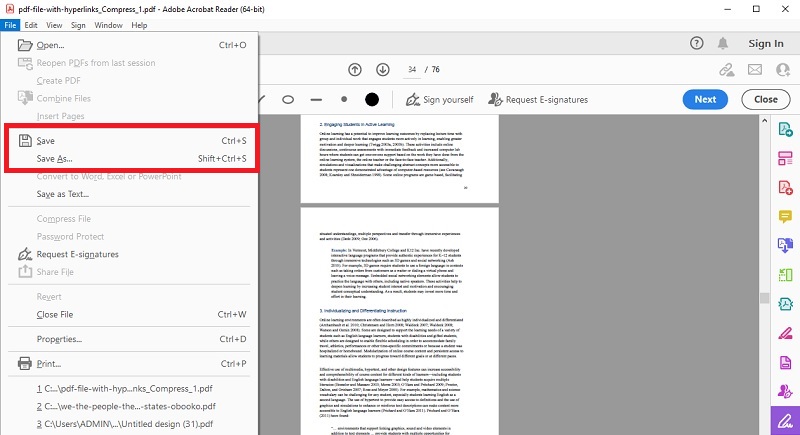The width and height of the screenshot is (800, 435).
Task: Open the Organize Pages tool in sidebar
Action: (785, 275)
